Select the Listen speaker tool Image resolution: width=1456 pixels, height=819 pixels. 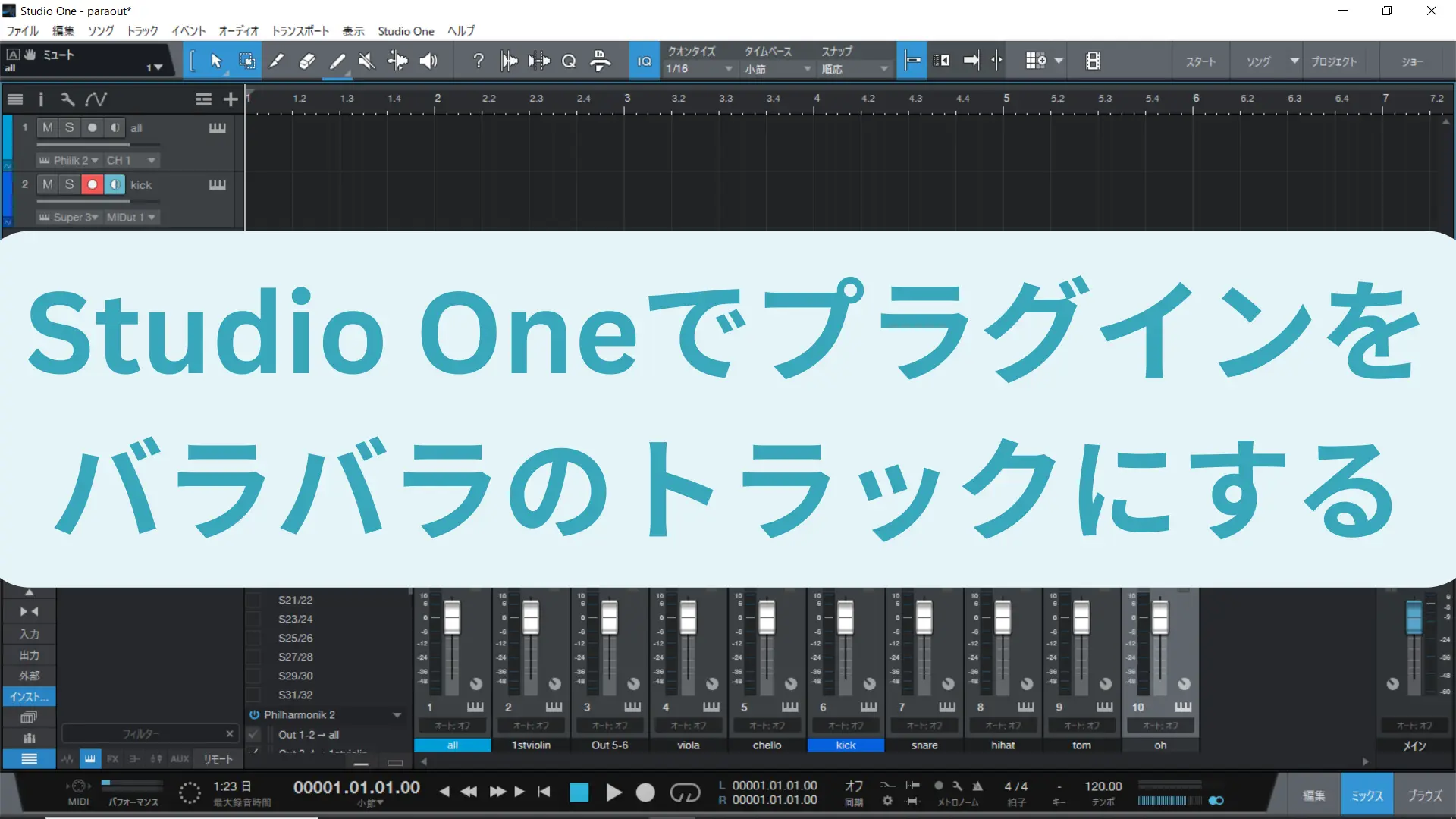pos(428,61)
